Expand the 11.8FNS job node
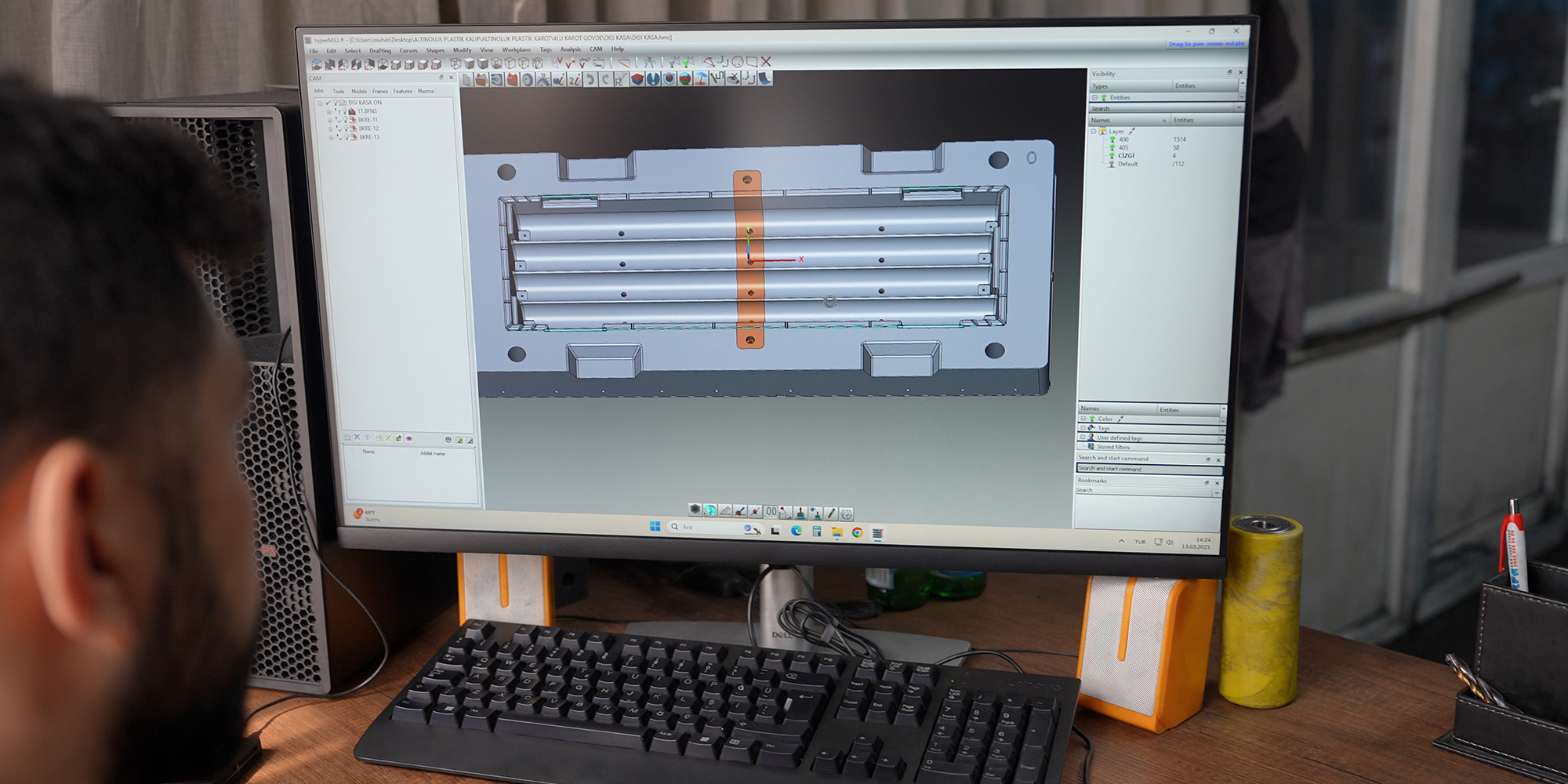The image size is (1568, 784). coord(329,112)
